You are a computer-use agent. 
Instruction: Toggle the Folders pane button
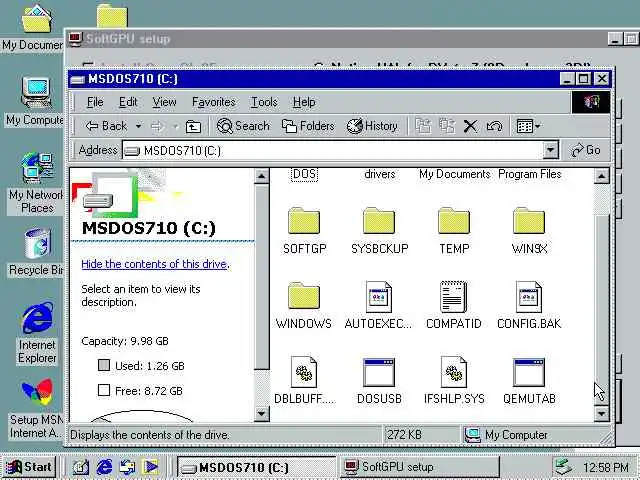(x=308, y=126)
